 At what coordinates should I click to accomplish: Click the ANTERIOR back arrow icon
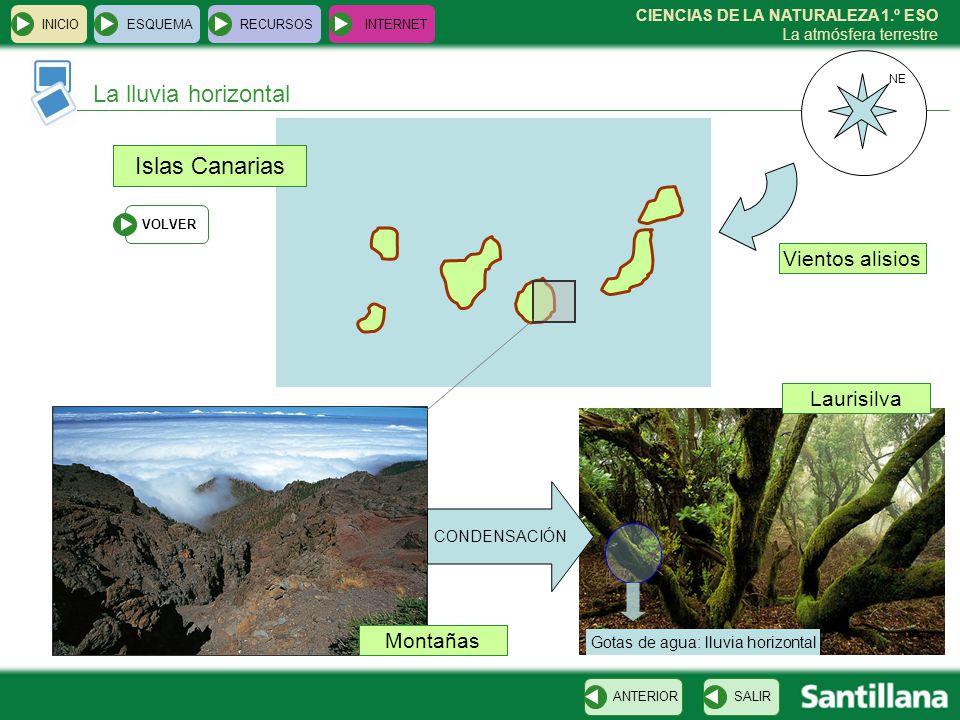pos(595,696)
